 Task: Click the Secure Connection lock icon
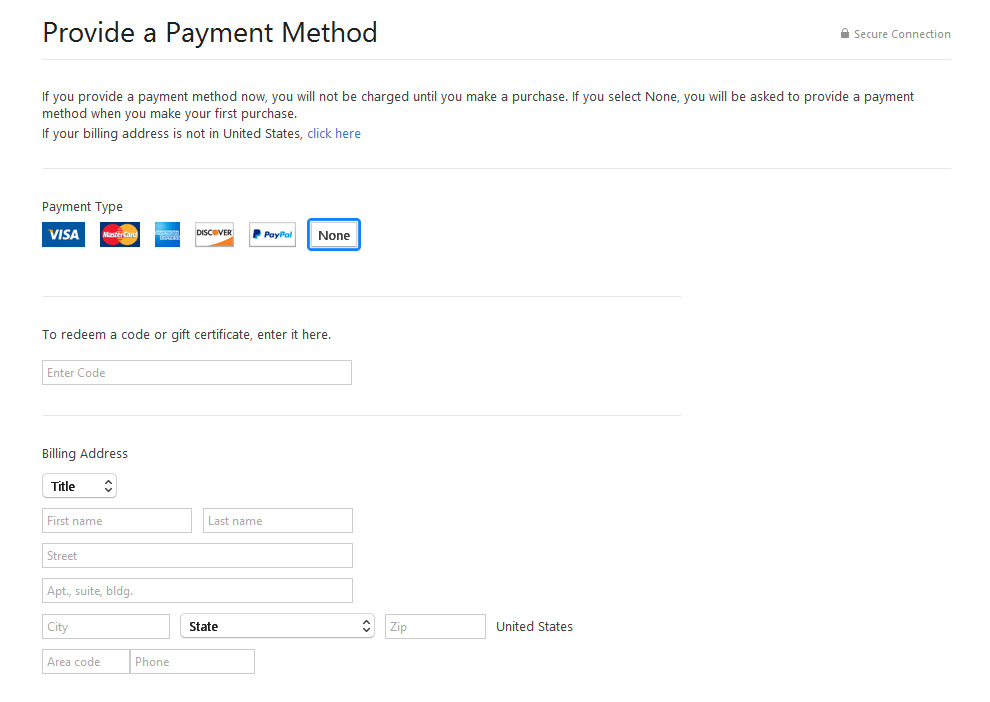[x=845, y=33]
